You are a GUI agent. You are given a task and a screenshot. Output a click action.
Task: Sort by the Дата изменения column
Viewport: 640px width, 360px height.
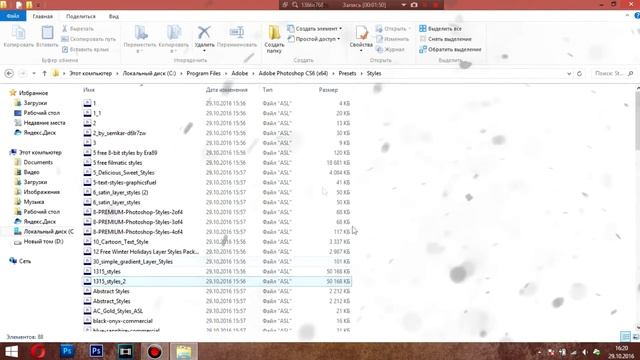click(x=227, y=90)
